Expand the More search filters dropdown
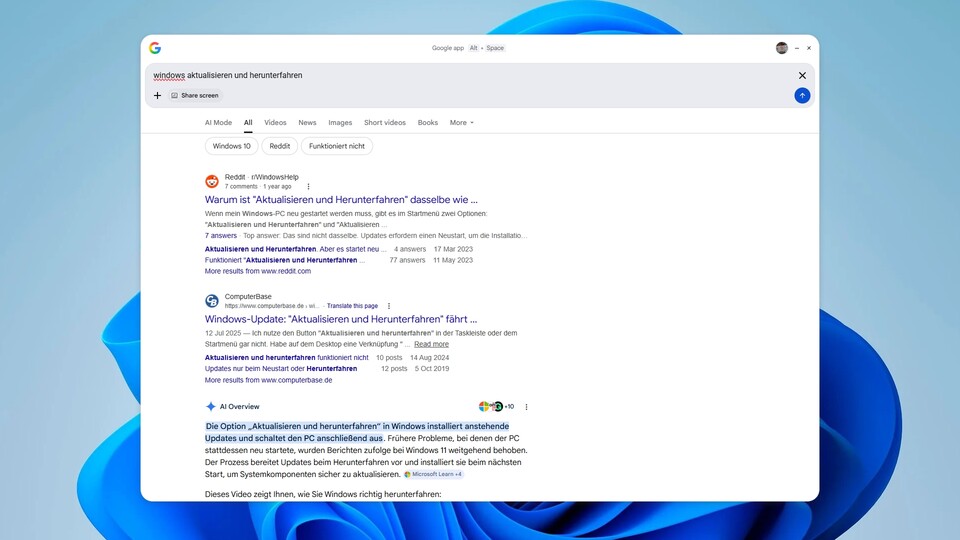Image resolution: width=960 pixels, height=540 pixels. click(461, 123)
